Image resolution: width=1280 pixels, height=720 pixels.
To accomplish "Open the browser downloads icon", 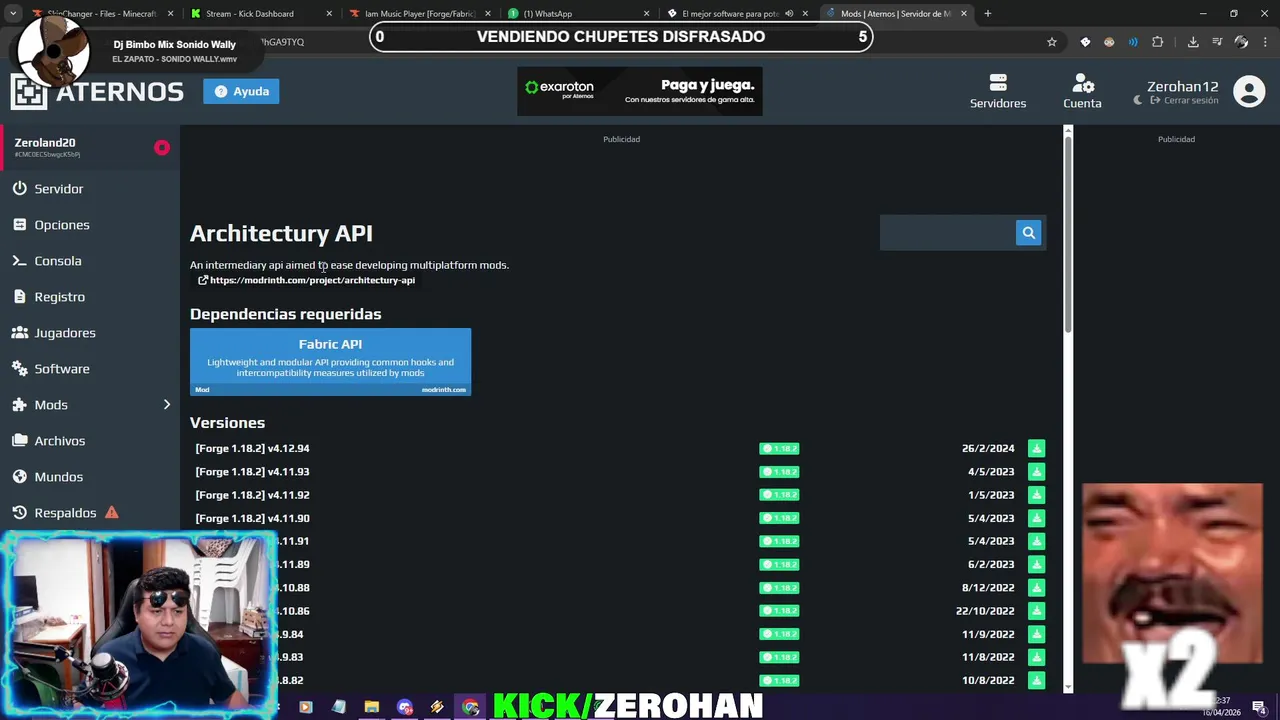I will point(1193,42).
